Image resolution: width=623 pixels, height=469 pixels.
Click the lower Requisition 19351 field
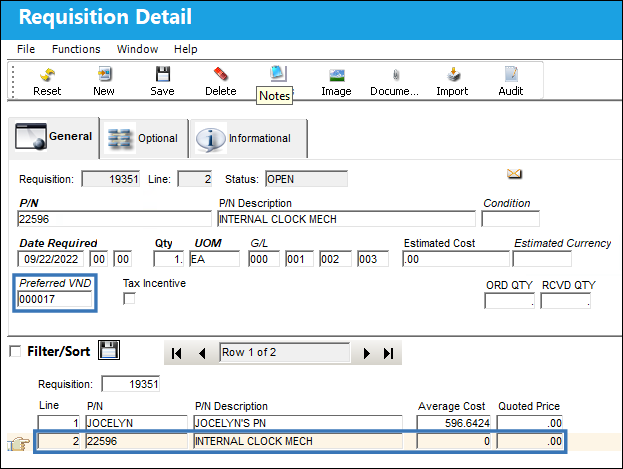point(131,384)
